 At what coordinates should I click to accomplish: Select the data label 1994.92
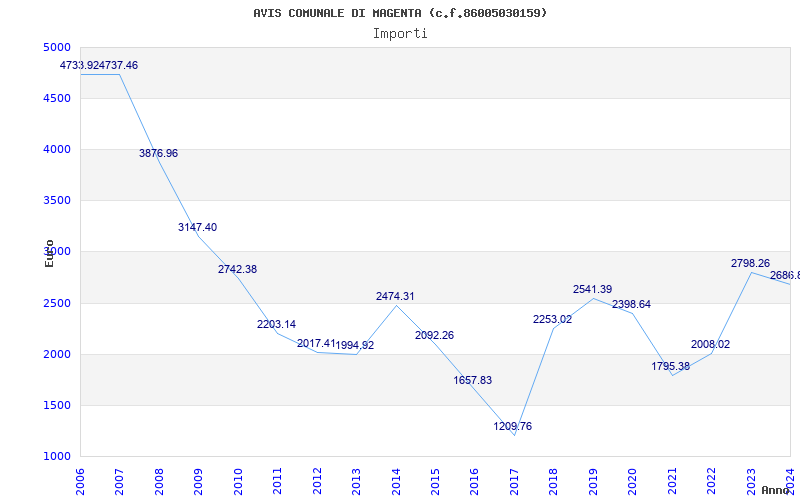click(x=355, y=345)
